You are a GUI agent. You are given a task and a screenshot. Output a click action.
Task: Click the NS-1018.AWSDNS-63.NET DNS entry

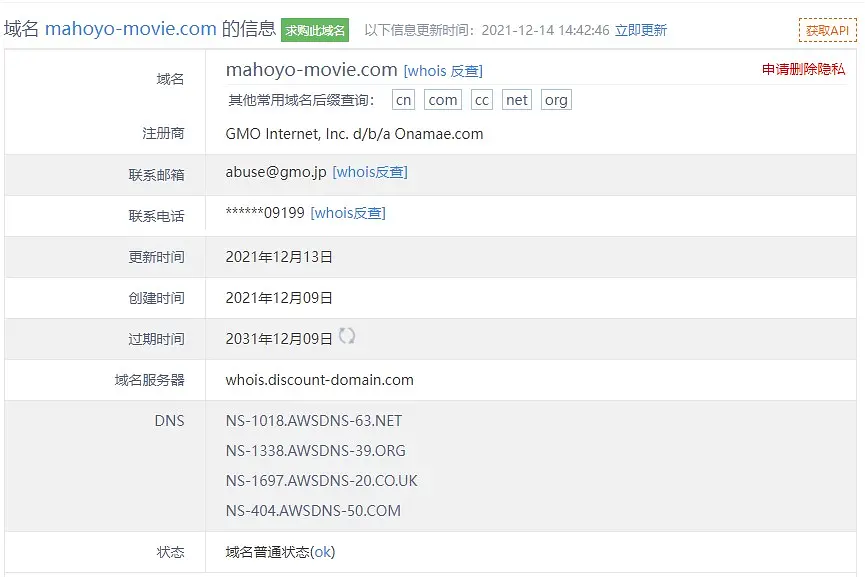(314, 421)
